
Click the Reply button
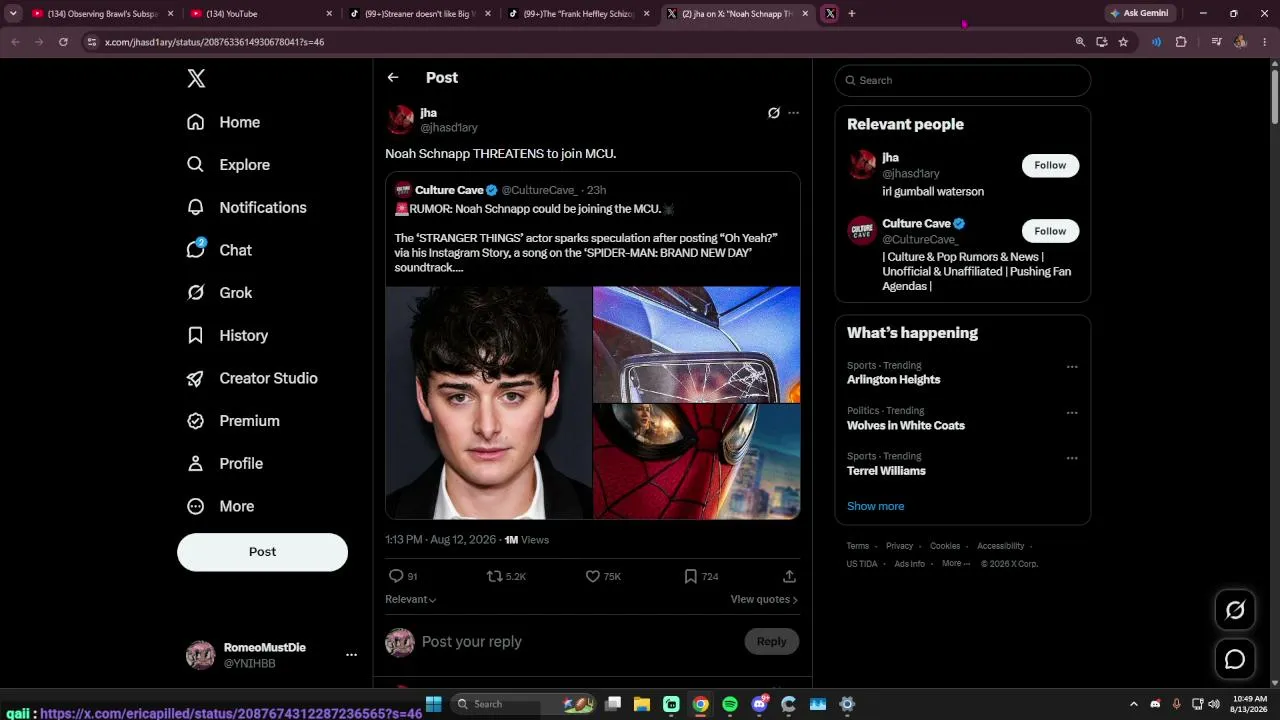point(771,642)
